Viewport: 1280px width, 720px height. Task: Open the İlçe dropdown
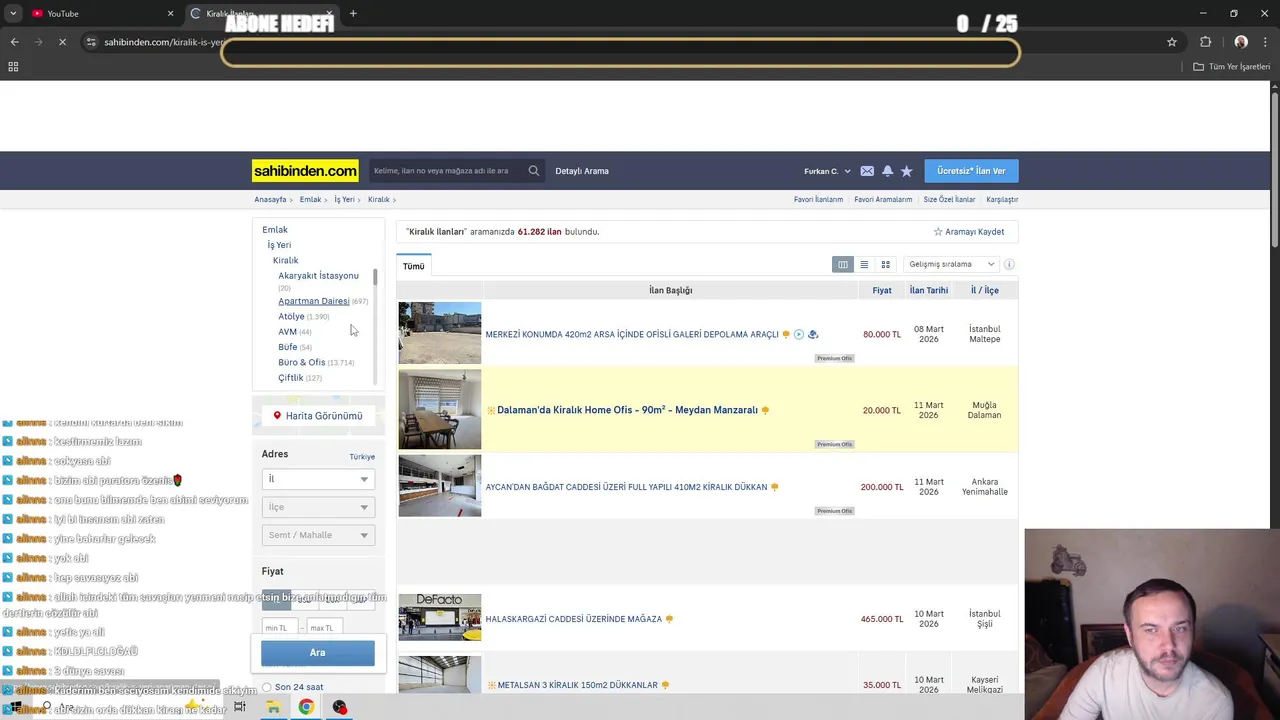pos(318,507)
